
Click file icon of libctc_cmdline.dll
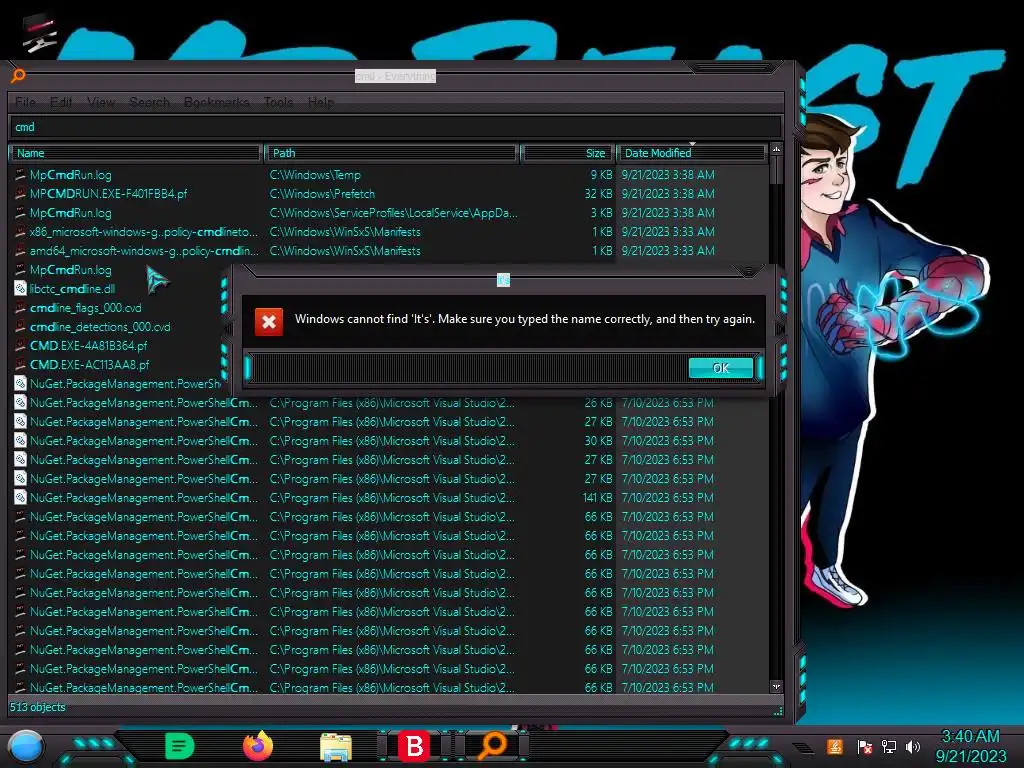tap(20, 289)
